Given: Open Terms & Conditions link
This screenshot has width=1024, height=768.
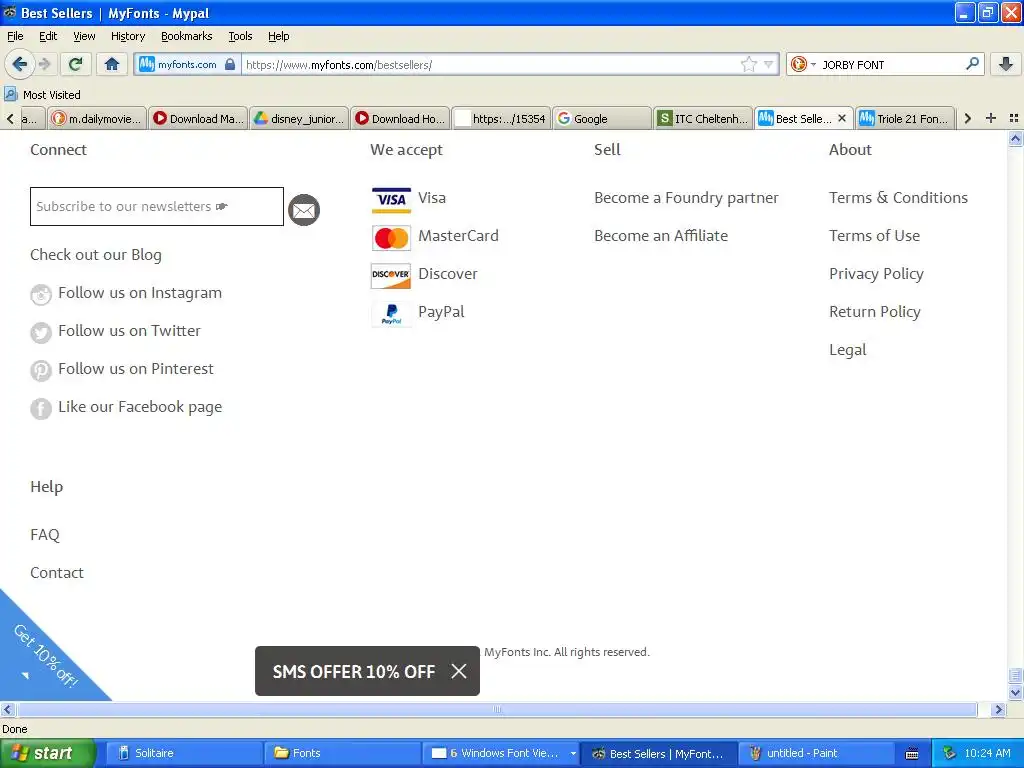Looking at the screenshot, I should pos(898,197).
